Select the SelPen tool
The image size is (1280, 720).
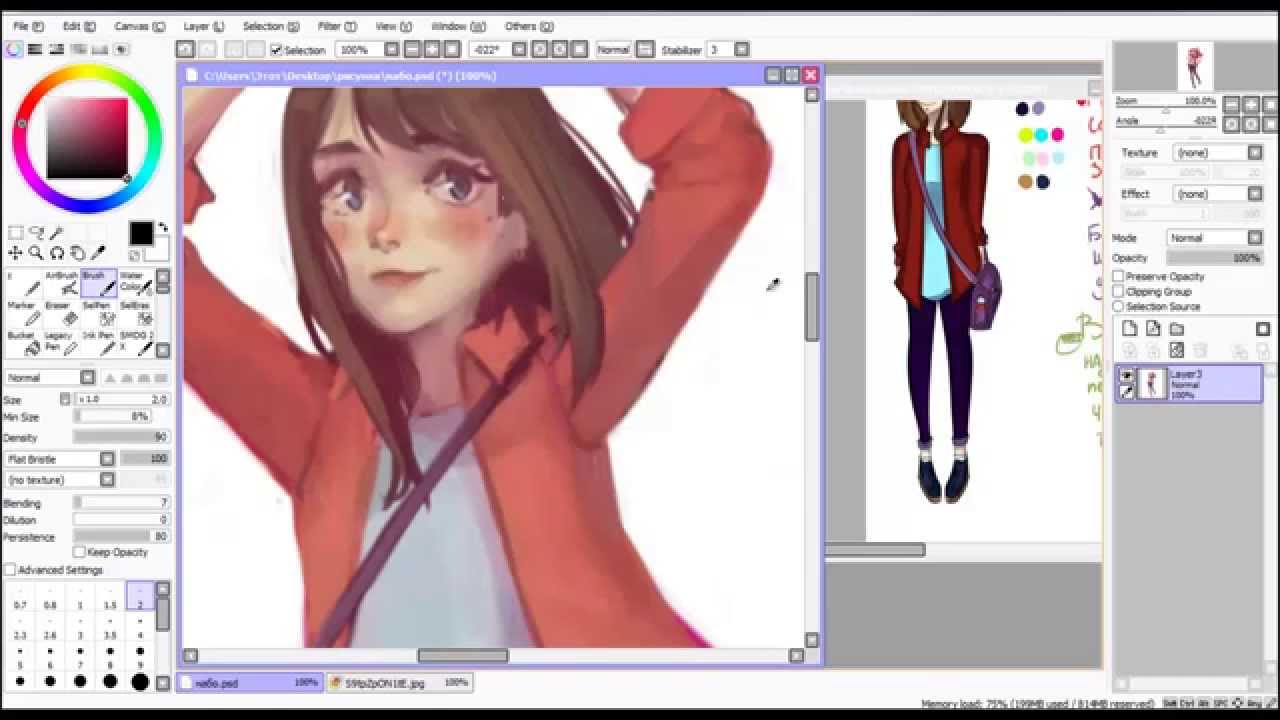[99, 313]
